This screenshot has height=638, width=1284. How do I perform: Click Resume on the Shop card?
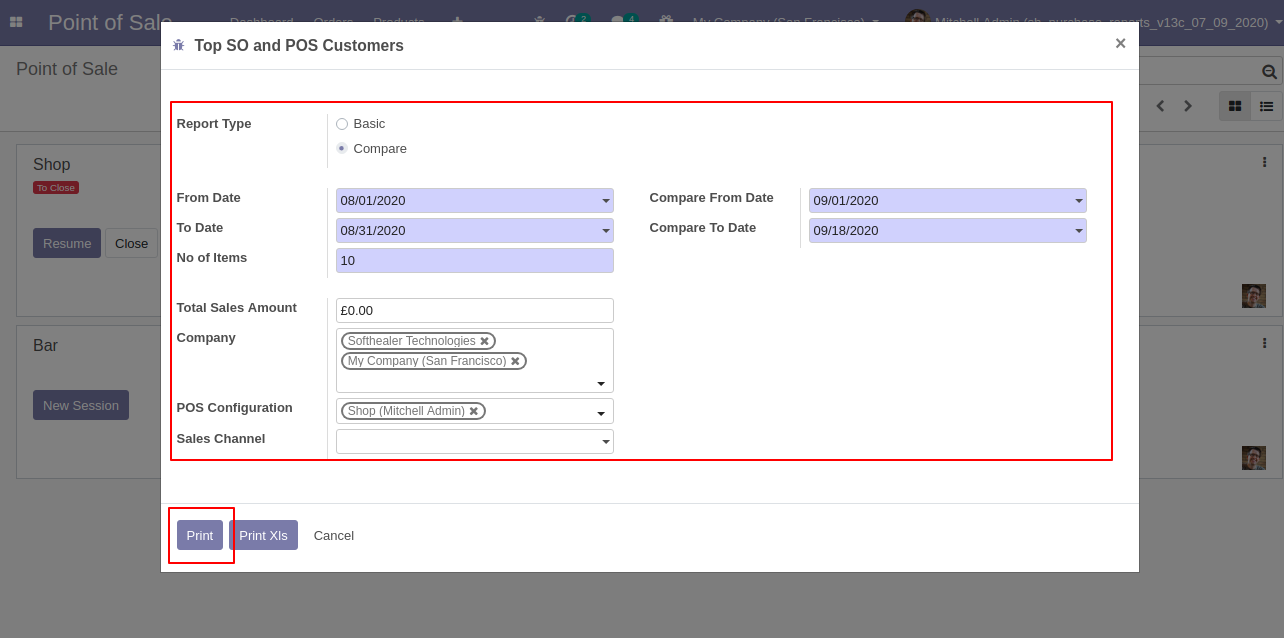[x=67, y=243]
